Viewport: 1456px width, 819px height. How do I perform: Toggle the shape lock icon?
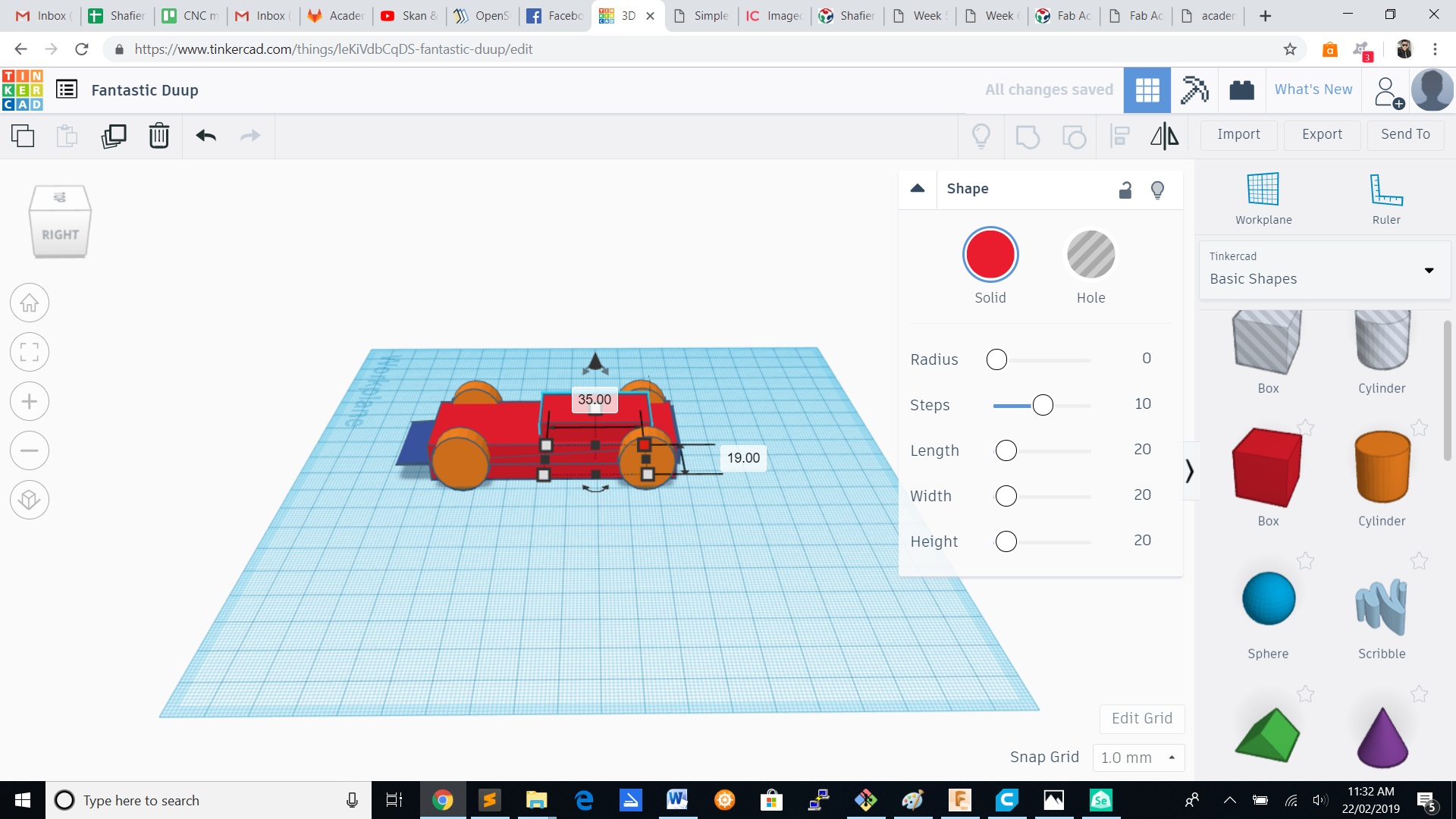point(1125,190)
